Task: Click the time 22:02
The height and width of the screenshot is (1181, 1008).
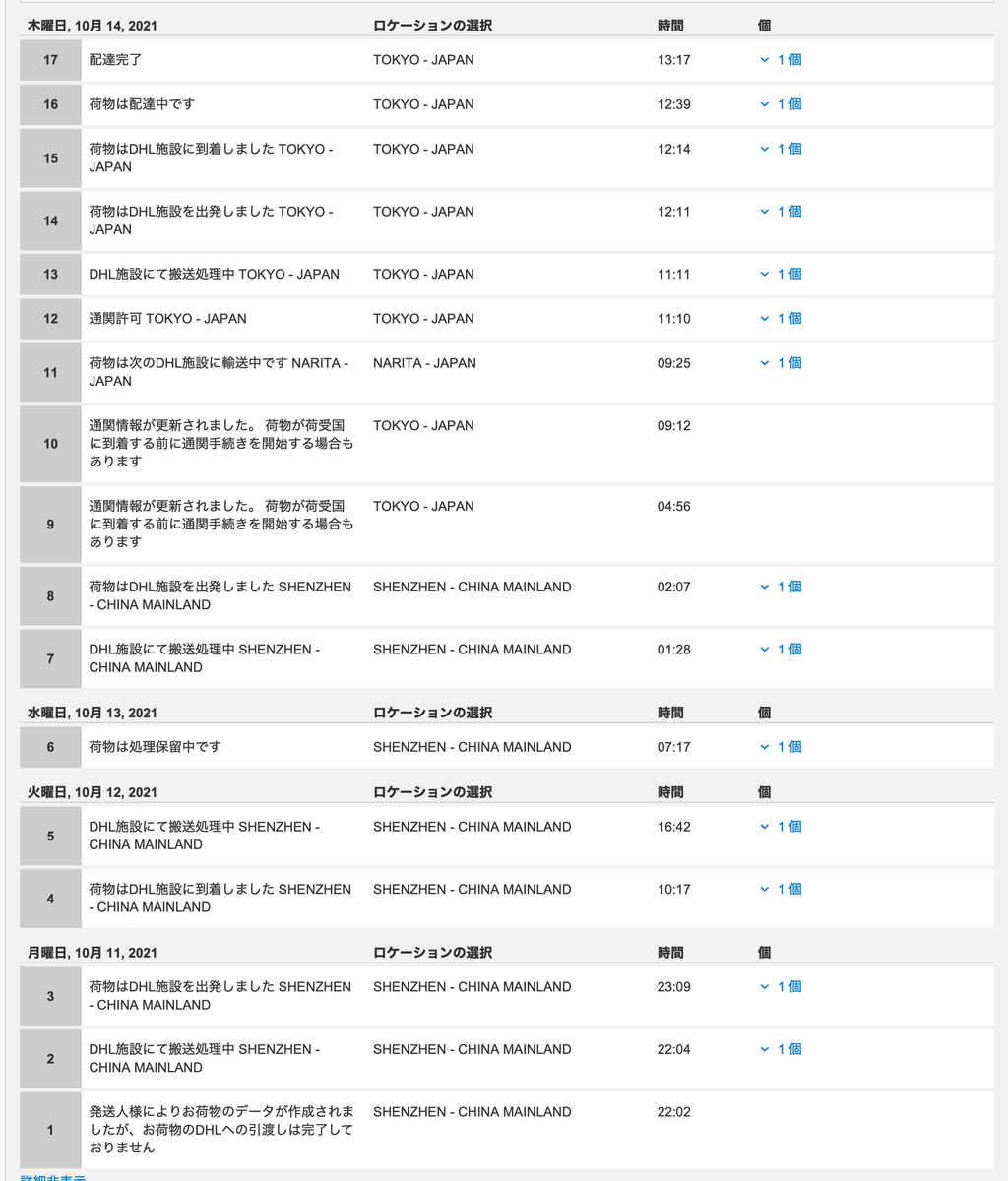Action: click(674, 1112)
